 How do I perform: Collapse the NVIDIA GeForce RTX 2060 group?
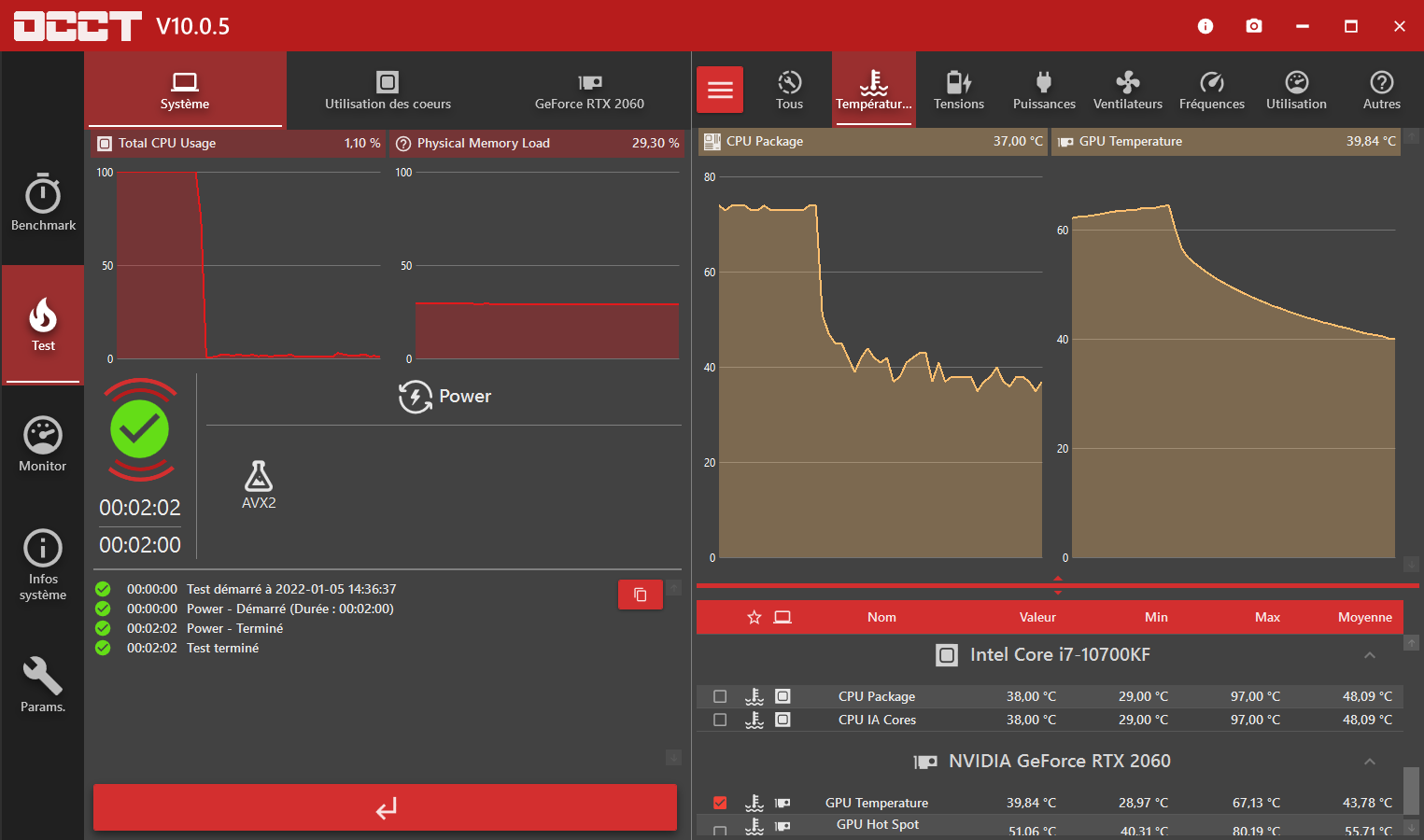[x=1370, y=762]
